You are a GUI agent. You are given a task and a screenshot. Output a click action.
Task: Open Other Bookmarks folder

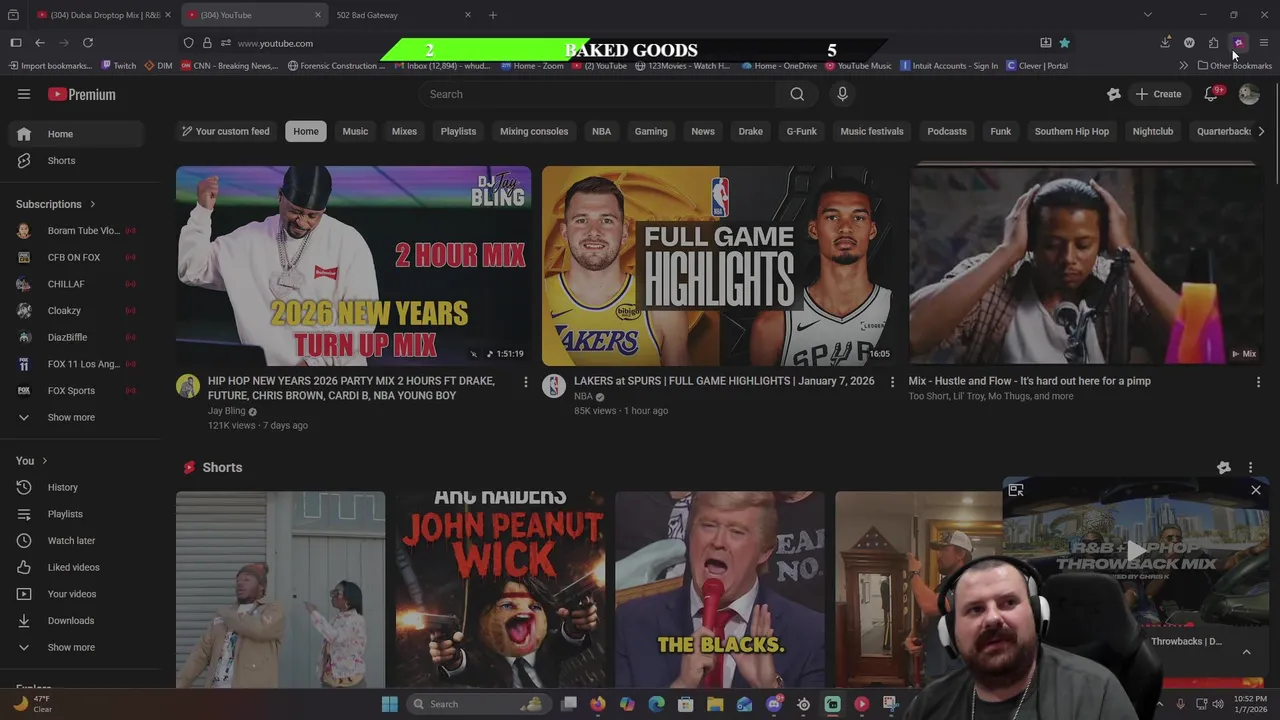[x=1234, y=66]
